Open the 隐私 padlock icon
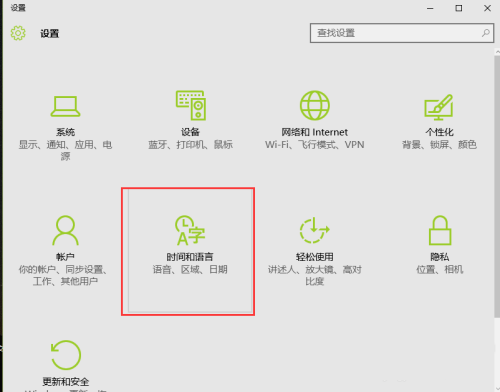The width and height of the screenshot is (500, 392). (440, 230)
